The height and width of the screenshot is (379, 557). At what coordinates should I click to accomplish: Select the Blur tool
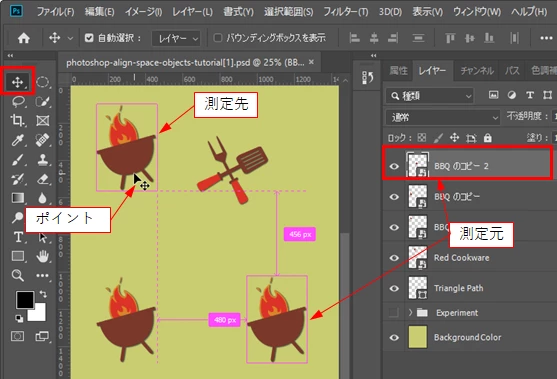(43, 198)
